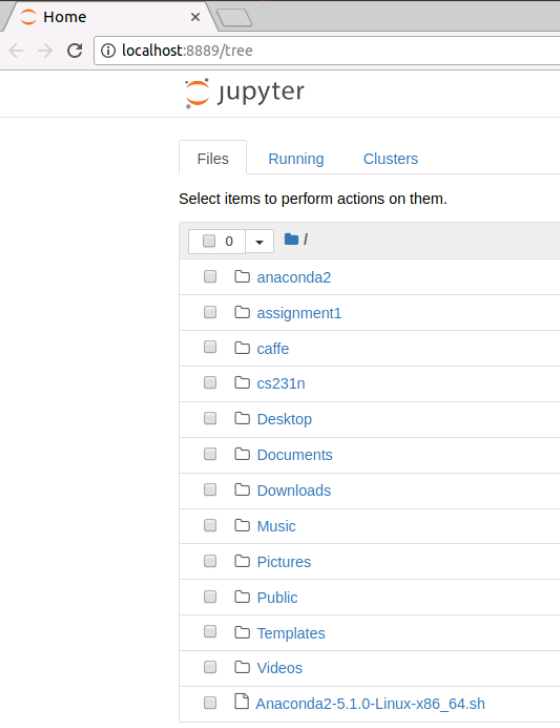Click the file icon beside Anaconda2-5.1.0-Linux-x86_64.sh
This screenshot has height=728, width=560.
(241, 701)
